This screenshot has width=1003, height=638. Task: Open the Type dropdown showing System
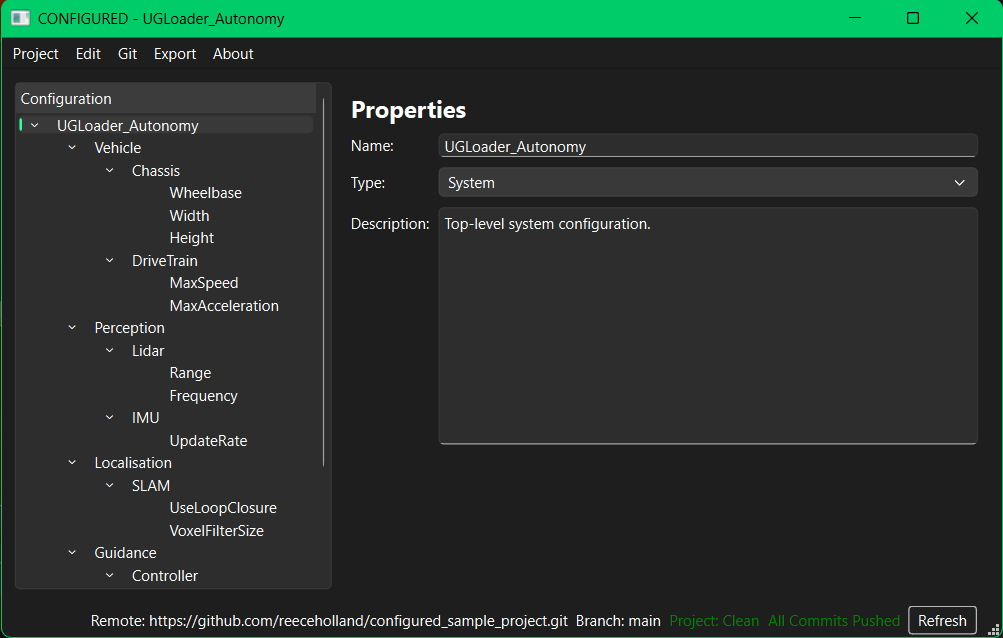tap(707, 182)
